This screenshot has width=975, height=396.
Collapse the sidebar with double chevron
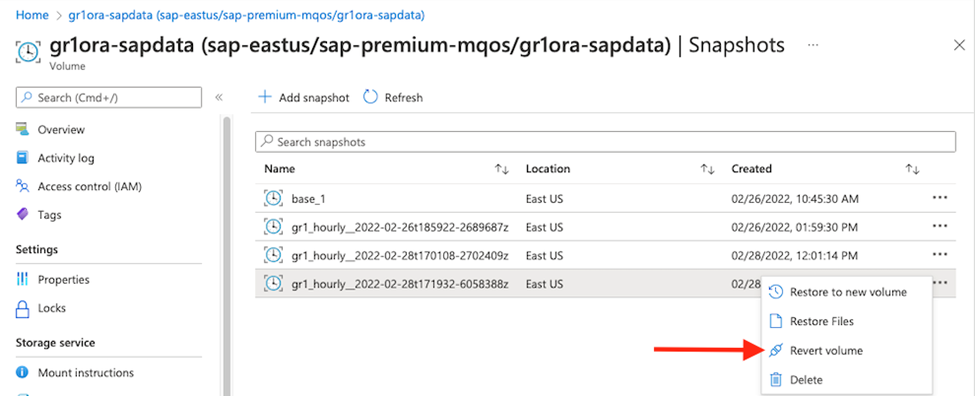click(x=218, y=97)
